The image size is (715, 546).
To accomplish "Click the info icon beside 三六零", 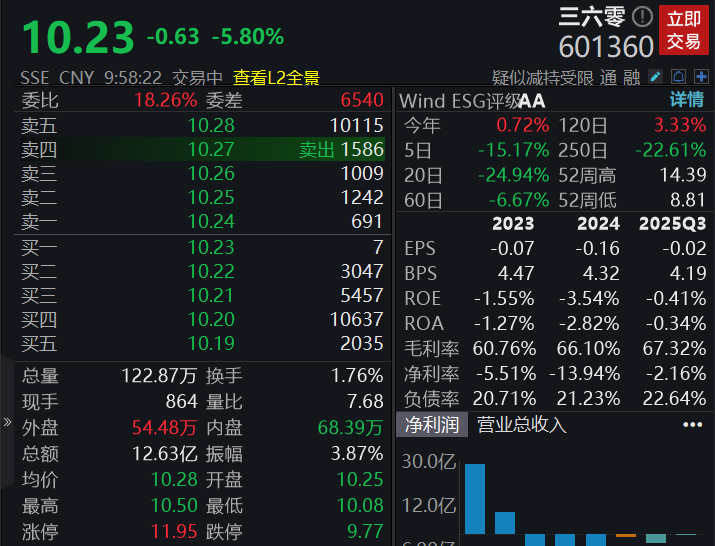I will click(x=643, y=17).
